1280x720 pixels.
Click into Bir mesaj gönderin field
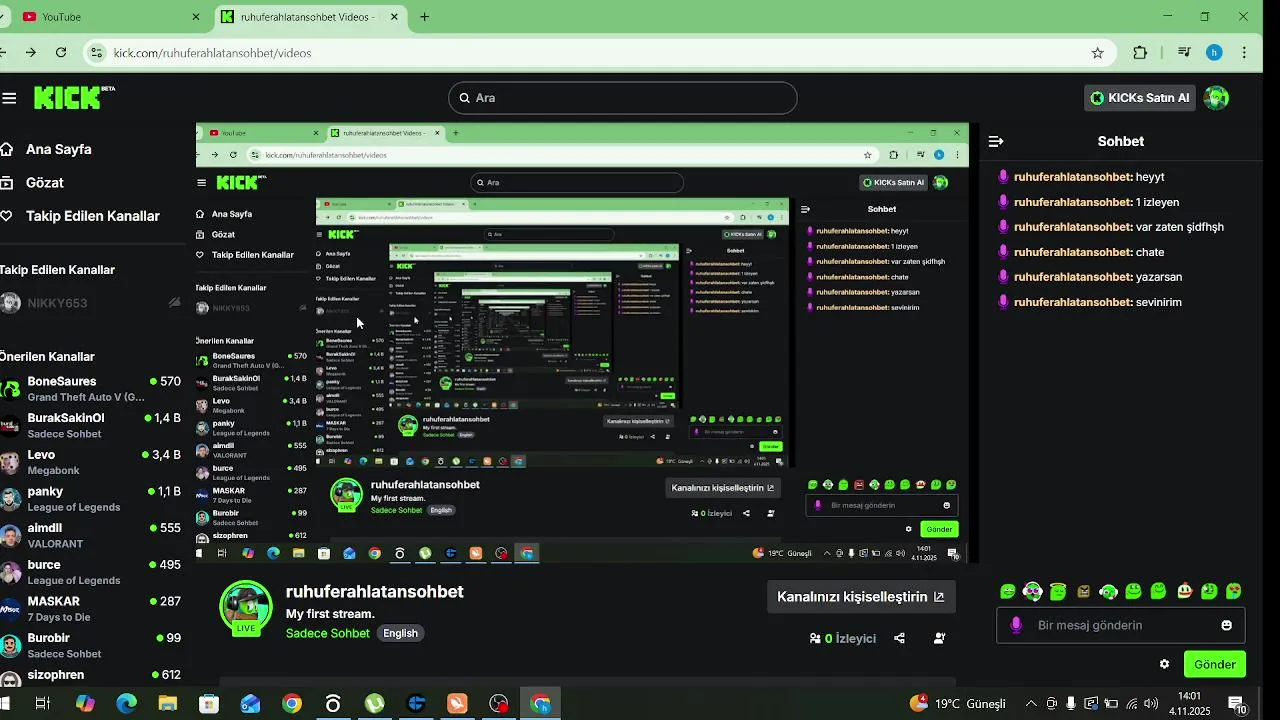click(1120, 625)
